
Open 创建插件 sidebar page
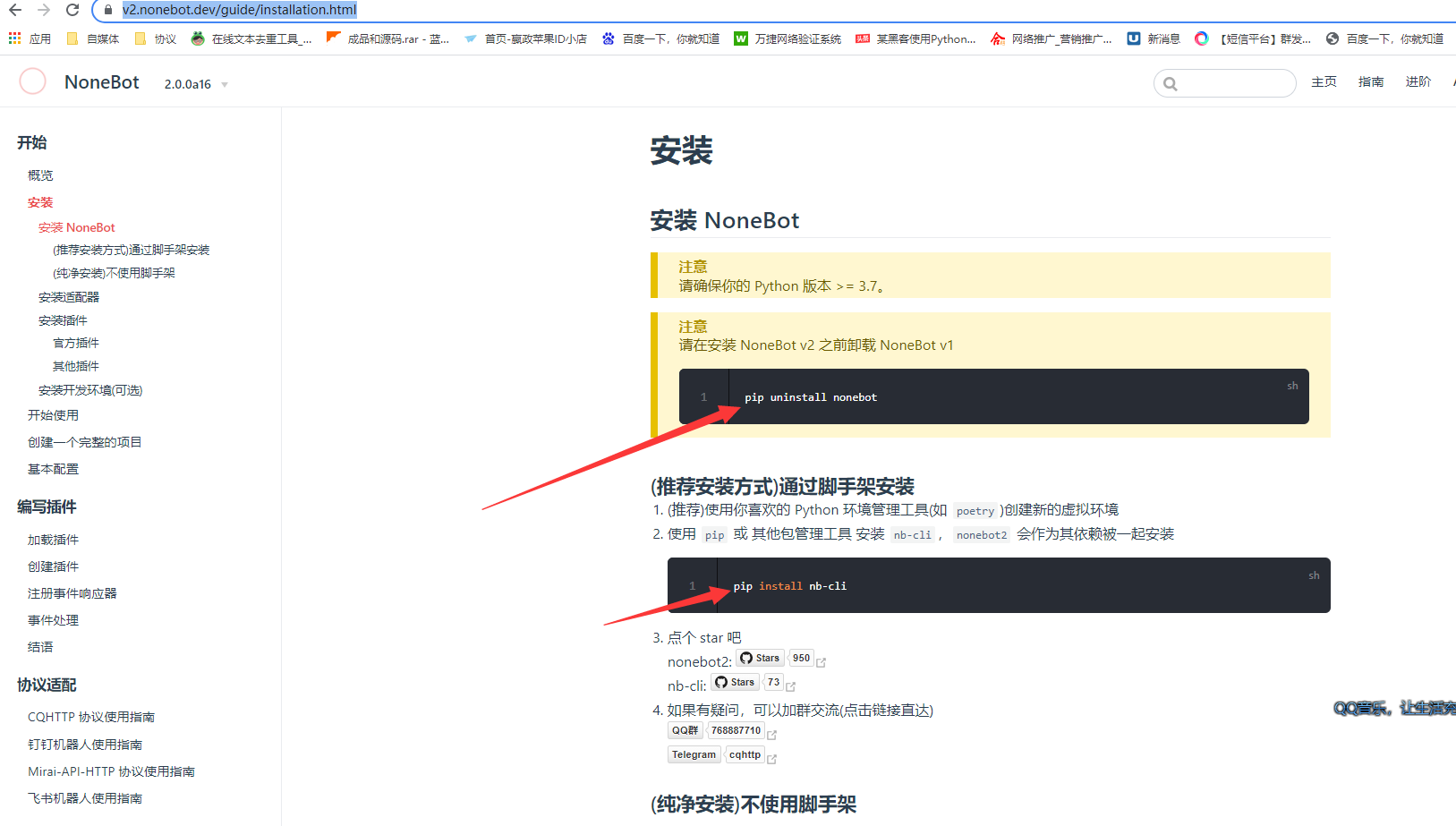(x=53, y=566)
